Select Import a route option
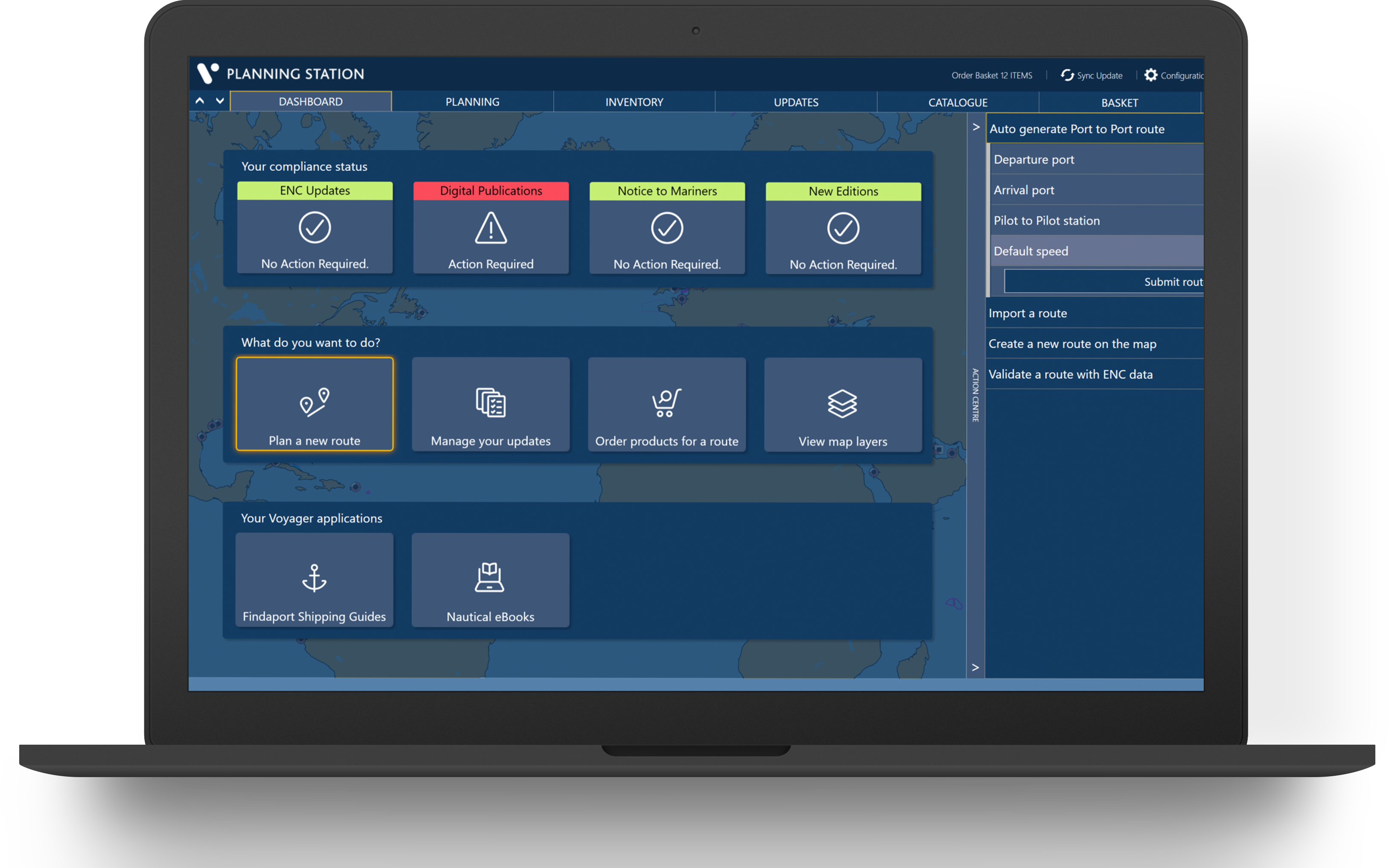This screenshot has height=868, width=1389. (1027, 313)
